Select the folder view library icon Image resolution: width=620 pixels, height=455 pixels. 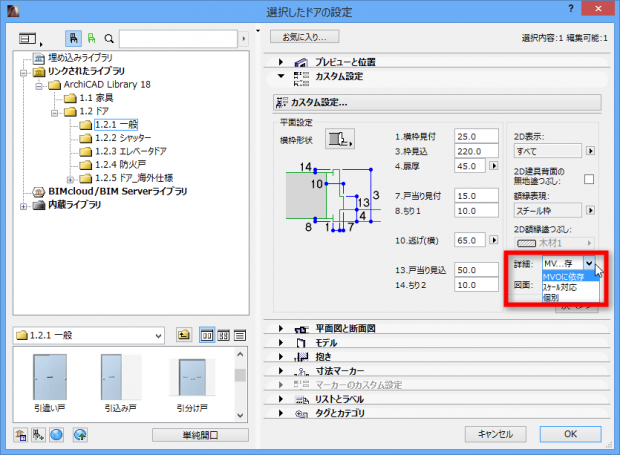click(x=74, y=38)
